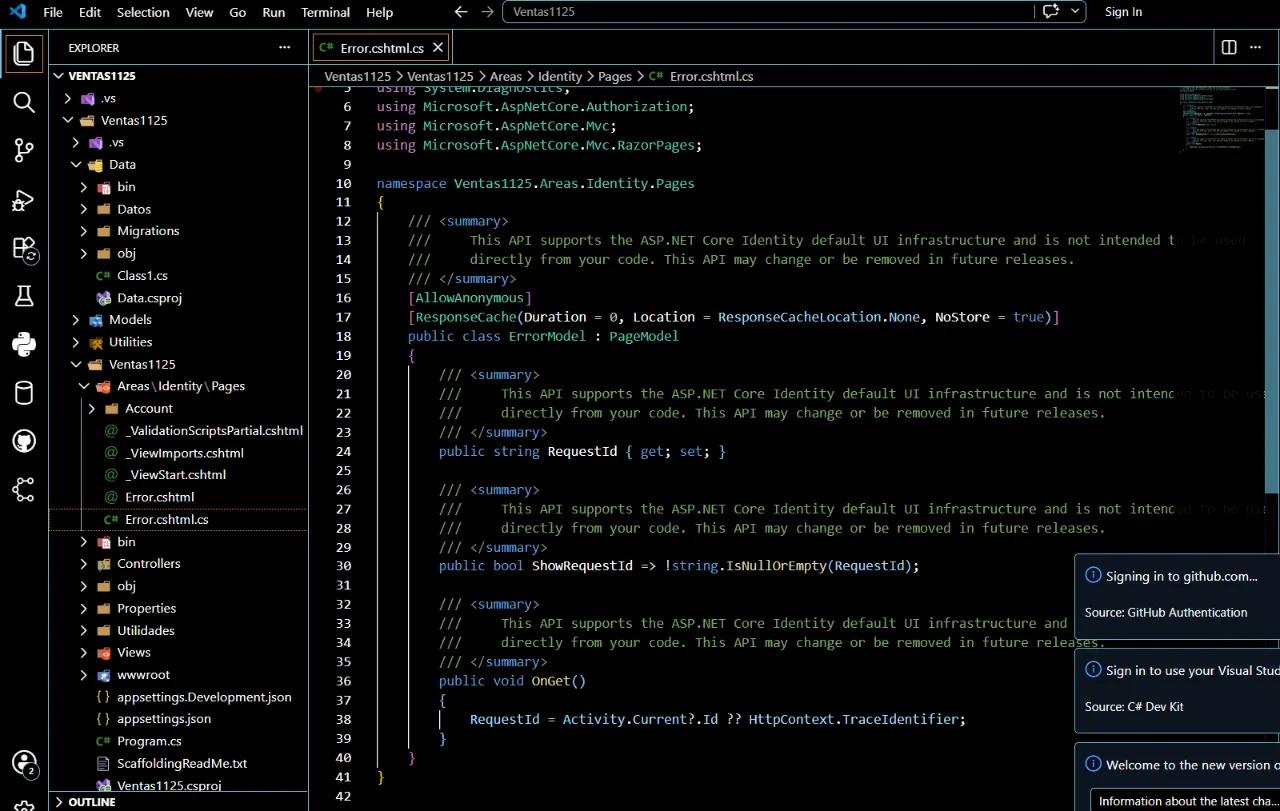Expand the Properties folder
This screenshot has height=811, width=1280.
tap(83, 608)
